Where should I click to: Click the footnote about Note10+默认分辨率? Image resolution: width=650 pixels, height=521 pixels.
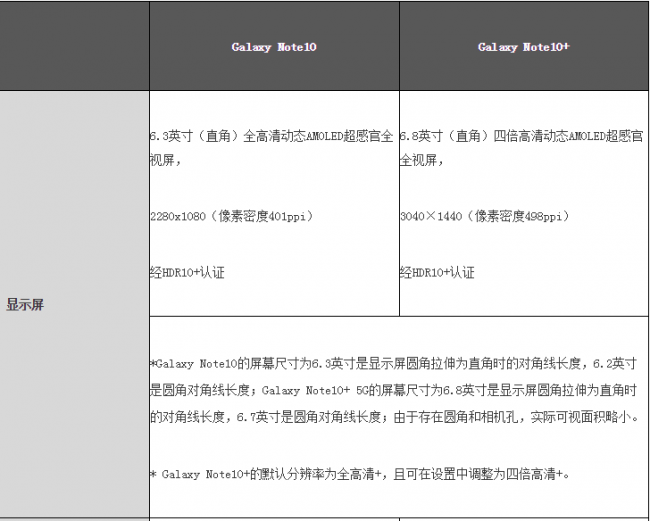click(360, 474)
